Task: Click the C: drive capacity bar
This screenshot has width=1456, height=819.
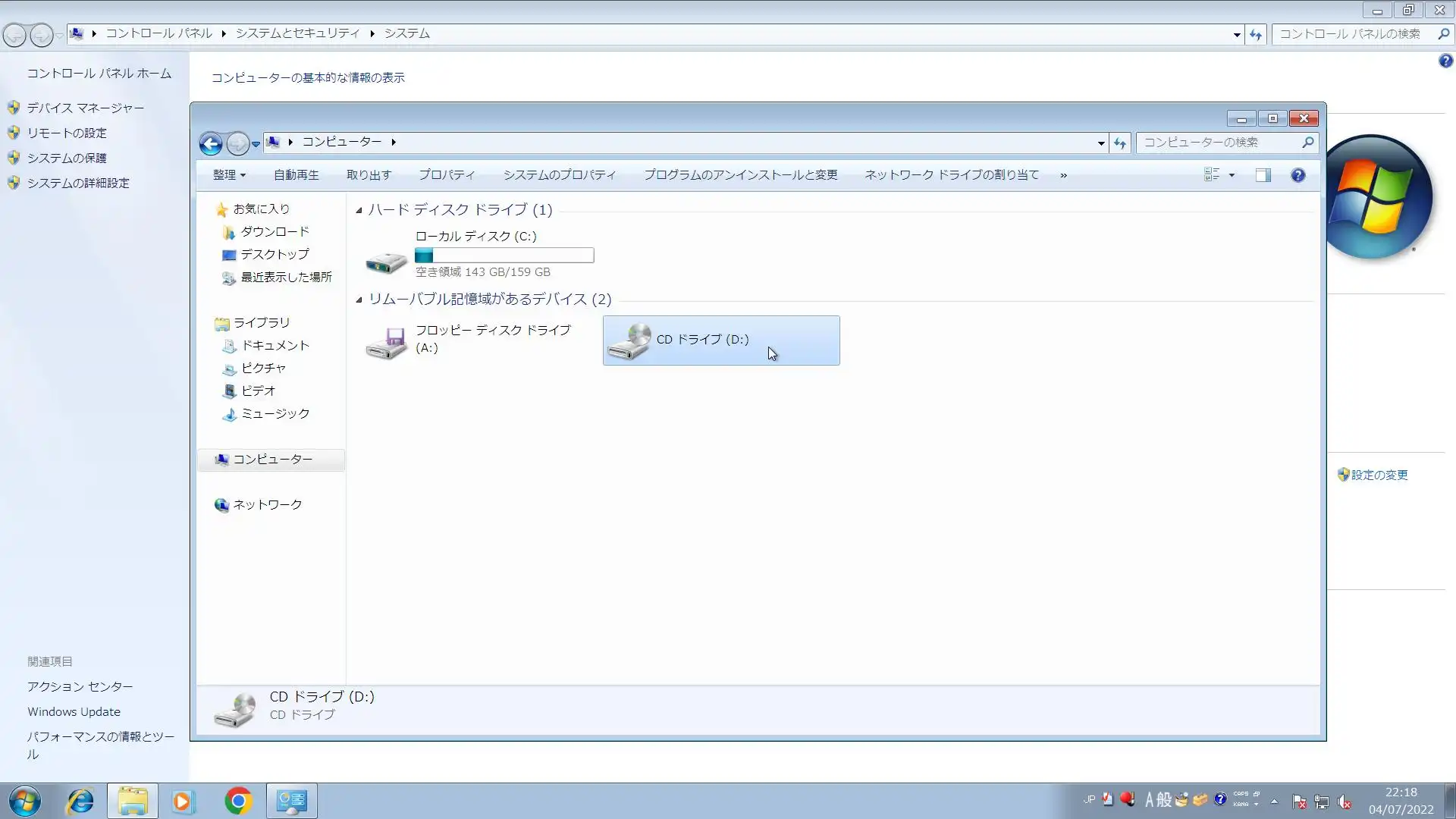Action: tap(504, 256)
